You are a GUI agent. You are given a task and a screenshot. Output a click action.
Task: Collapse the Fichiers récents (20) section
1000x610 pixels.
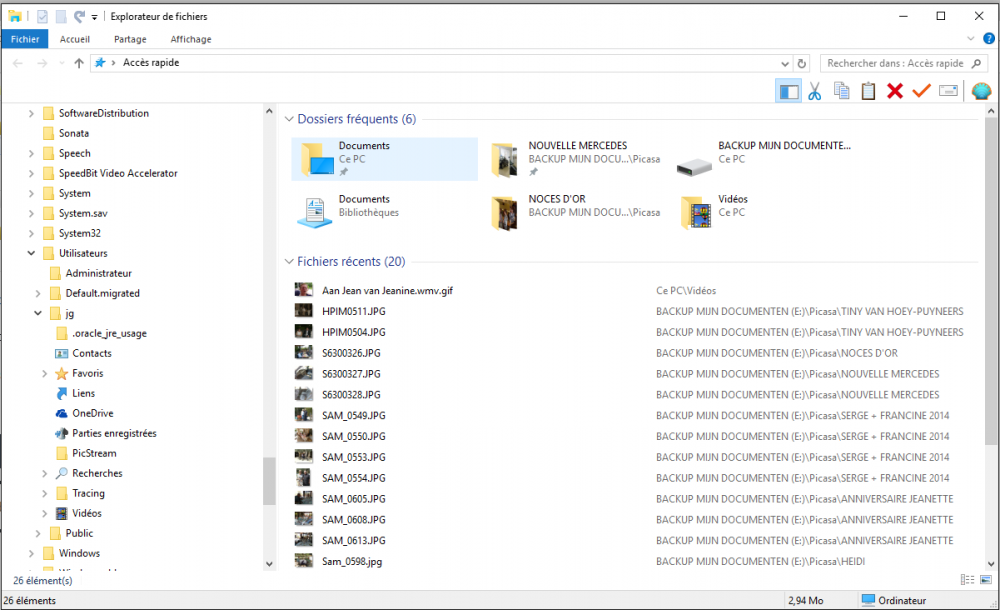(289, 261)
